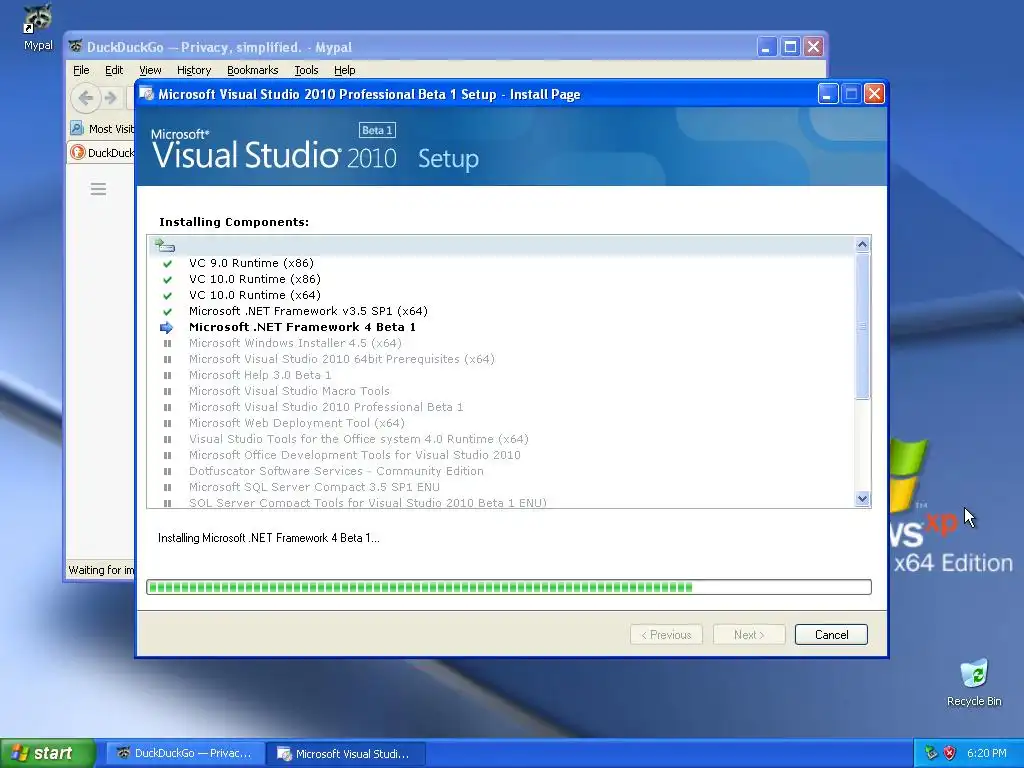Image resolution: width=1024 pixels, height=768 pixels.
Task: Click the green check next to VC 9.0 Runtime (x86)
Action: [168, 264]
